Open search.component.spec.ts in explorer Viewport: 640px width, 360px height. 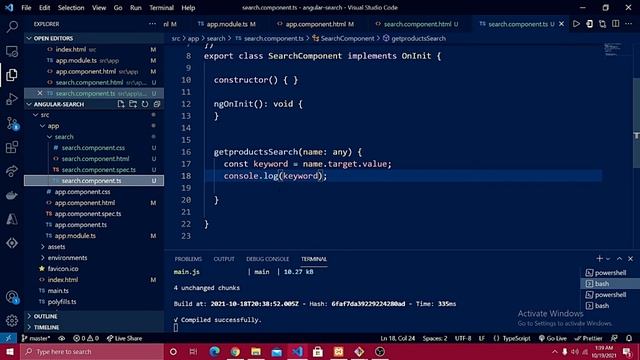click(x=93, y=170)
